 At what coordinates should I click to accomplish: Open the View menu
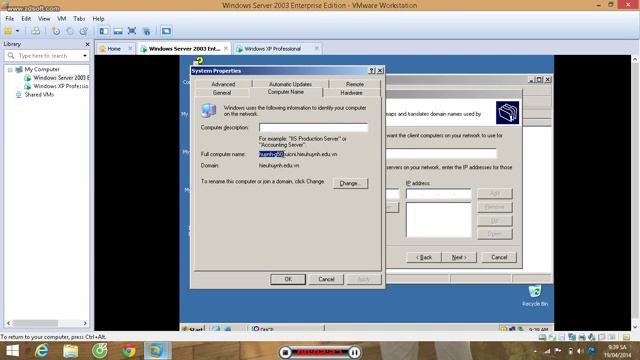(x=44, y=19)
